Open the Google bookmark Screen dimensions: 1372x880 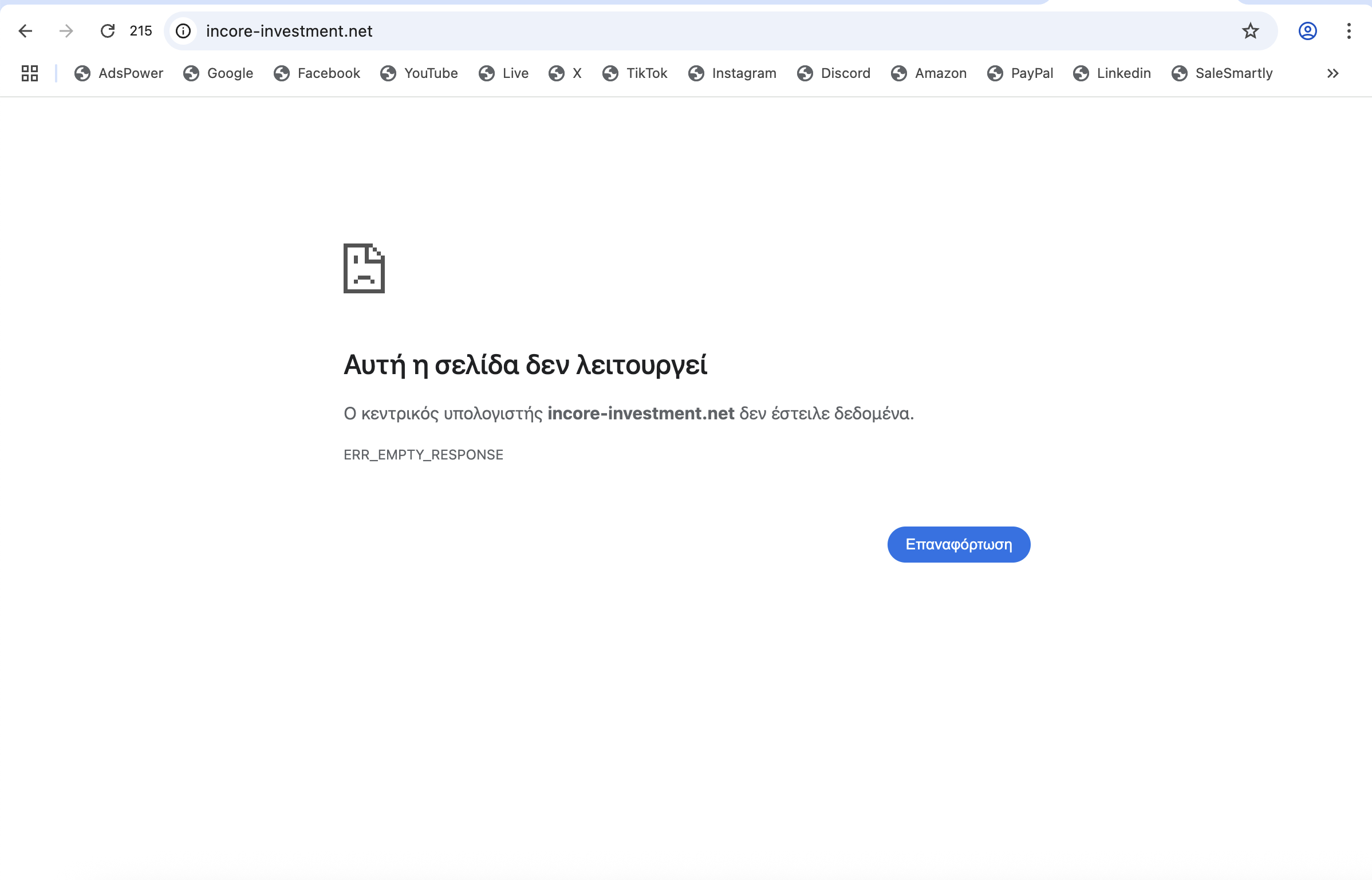click(x=218, y=73)
